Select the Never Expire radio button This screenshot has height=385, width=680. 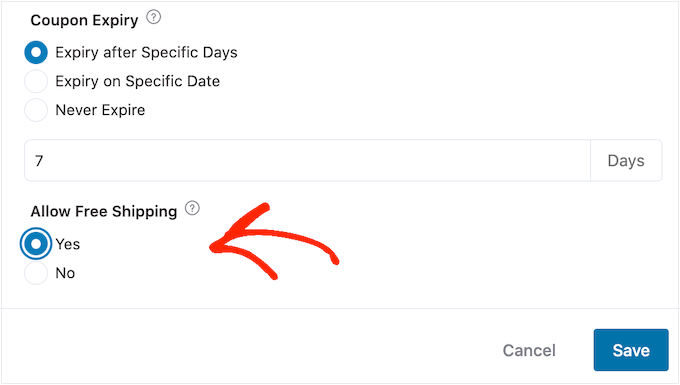36,110
